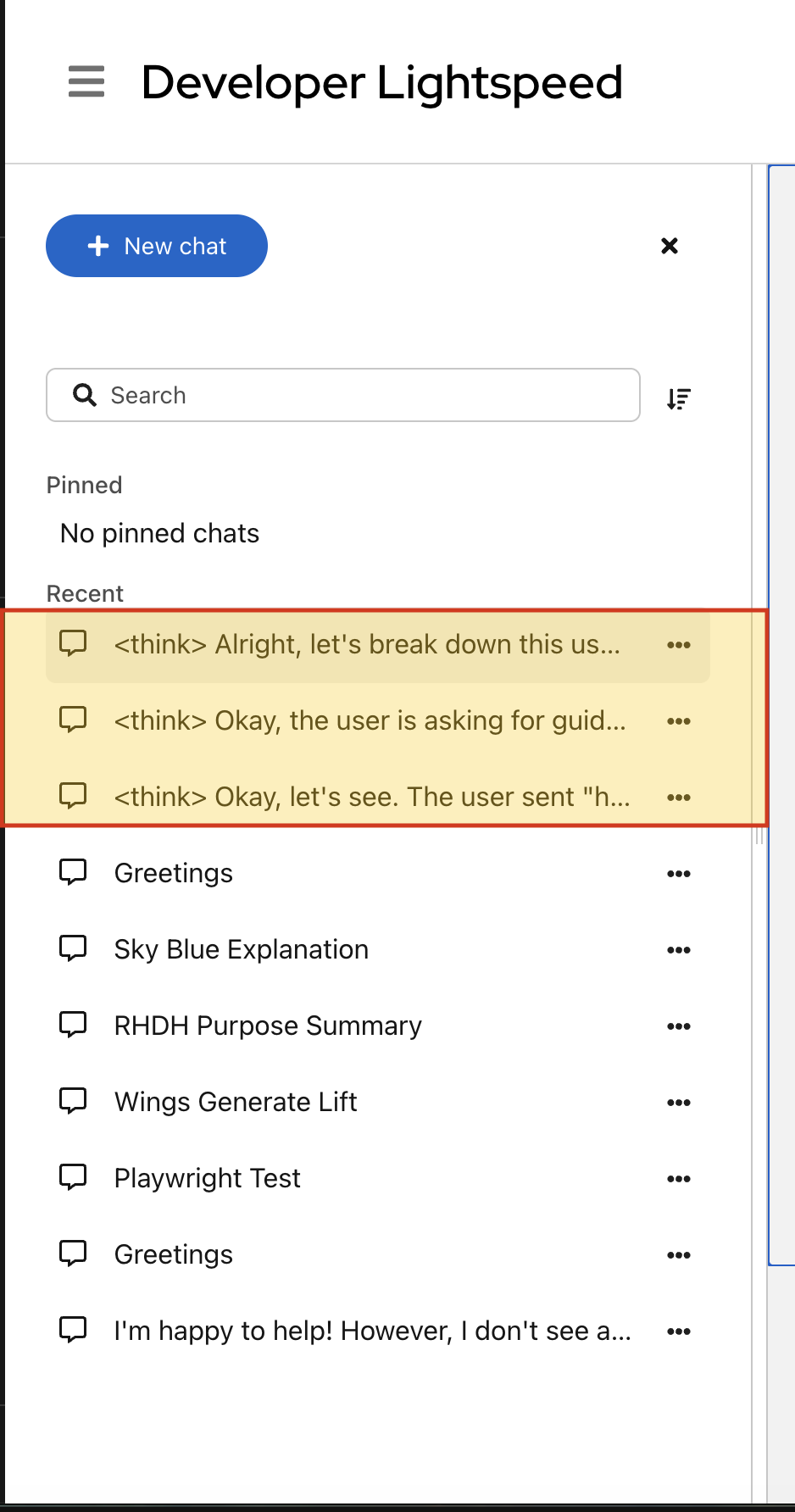Open the Playwright Test chat

pos(208,1179)
